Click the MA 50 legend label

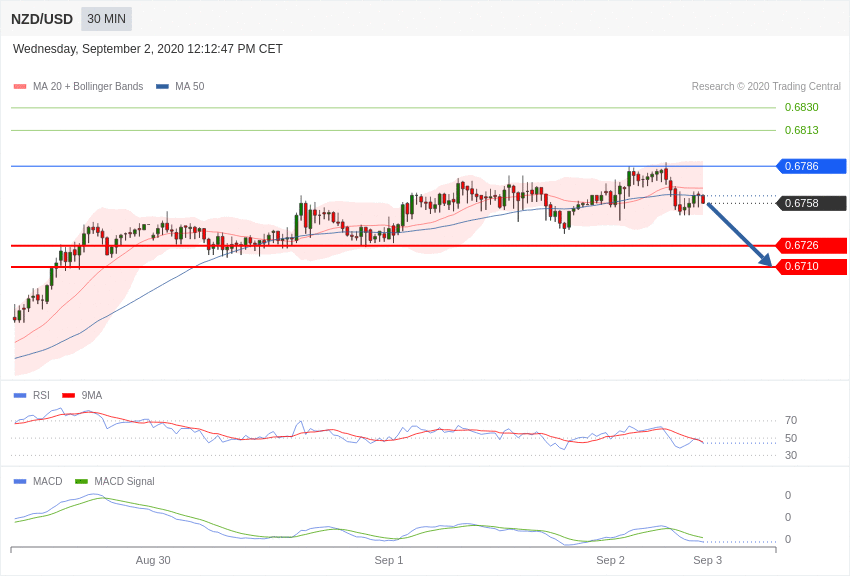[x=189, y=86]
